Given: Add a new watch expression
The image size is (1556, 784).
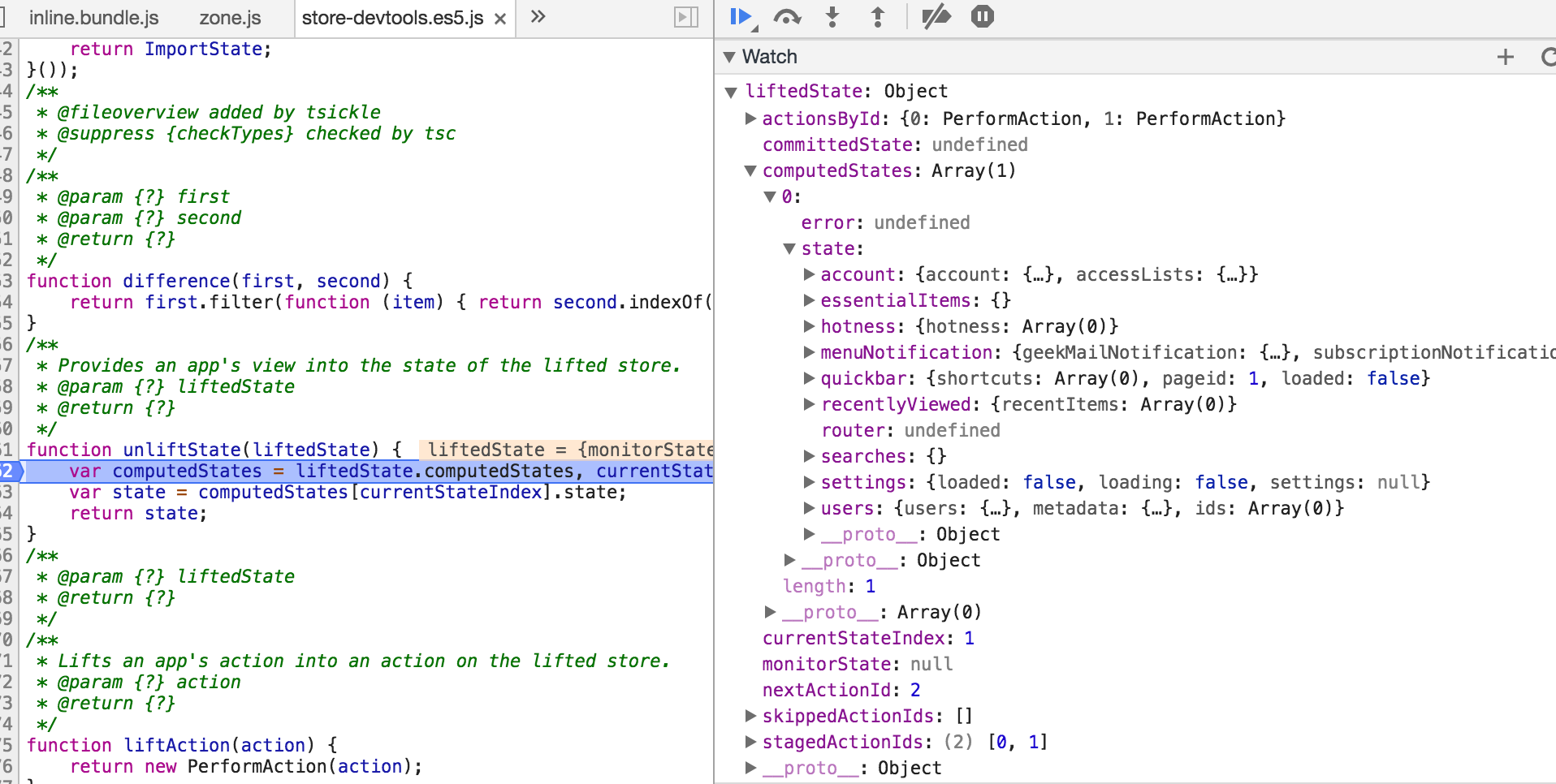Looking at the screenshot, I should coord(1506,56).
